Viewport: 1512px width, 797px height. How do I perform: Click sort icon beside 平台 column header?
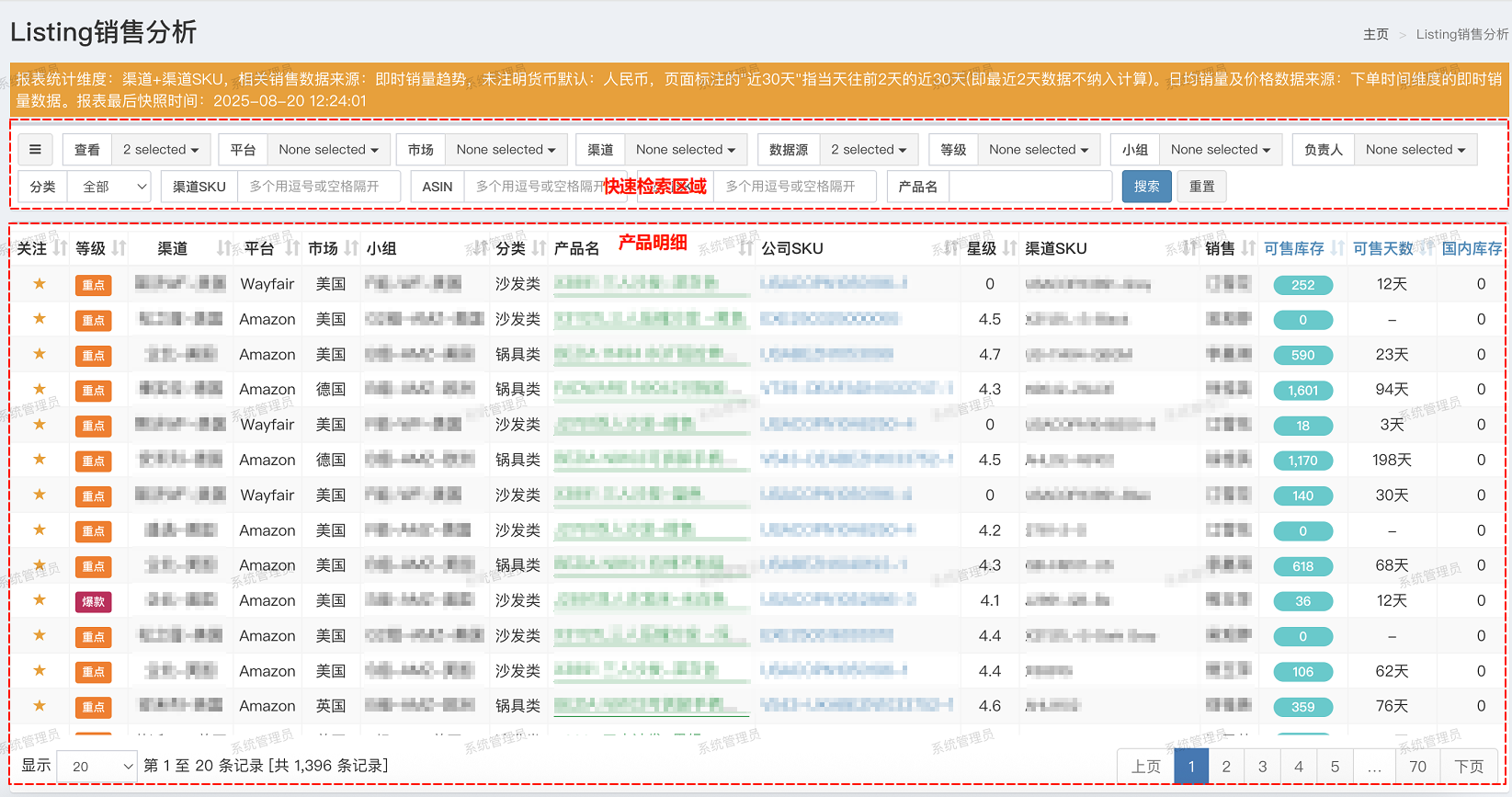(292, 248)
